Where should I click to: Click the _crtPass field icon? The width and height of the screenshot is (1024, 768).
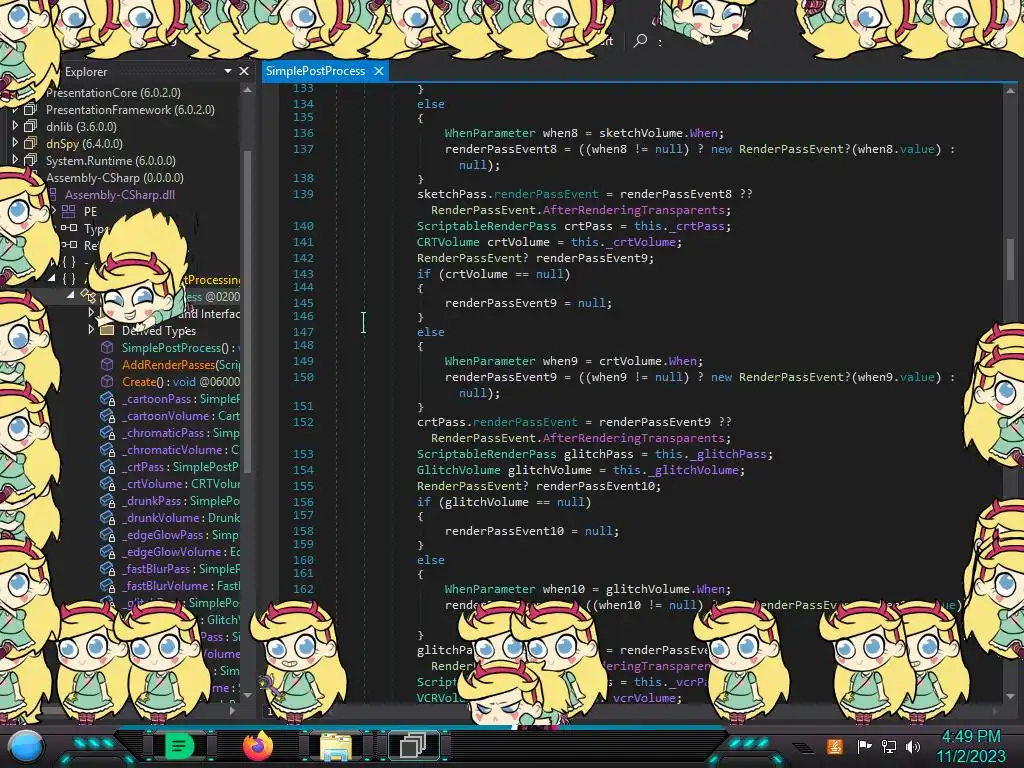pyautogui.click(x=107, y=466)
